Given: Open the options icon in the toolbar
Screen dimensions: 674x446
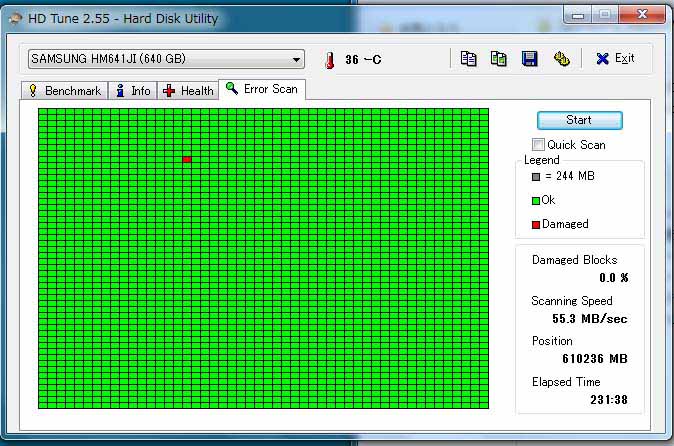Looking at the screenshot, I should [x=561, y=59].
